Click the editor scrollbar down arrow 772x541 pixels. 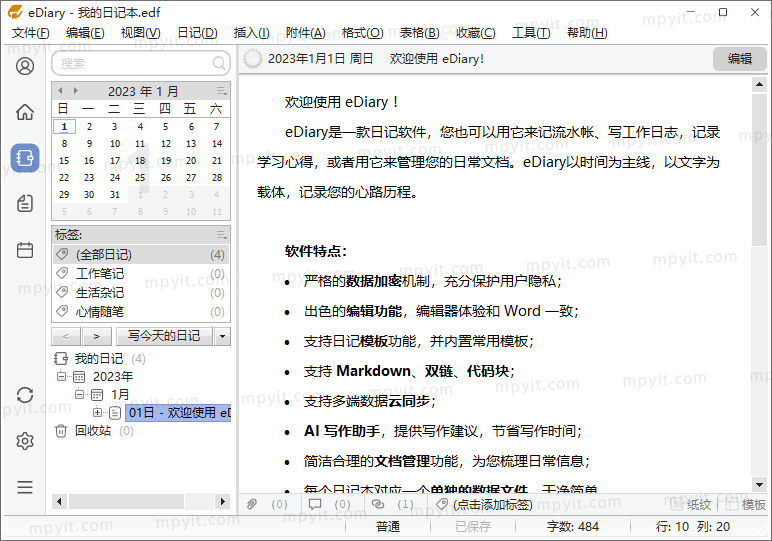[x=759, y=484]
